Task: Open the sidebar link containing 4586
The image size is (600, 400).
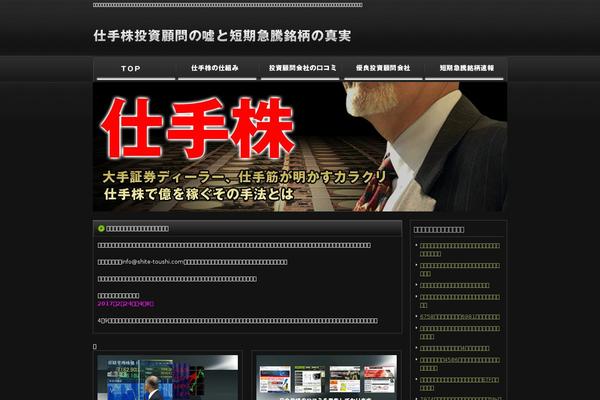Action: (x=460, y=364)
